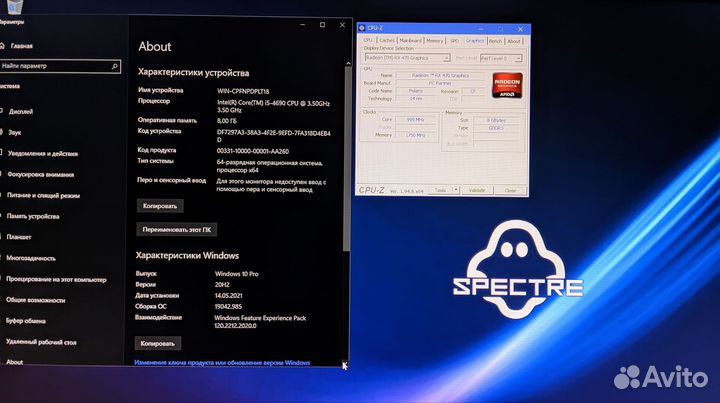720x403 pixels.
Task: Open Звук settings in the sidebar
Action: click(15, 133)
